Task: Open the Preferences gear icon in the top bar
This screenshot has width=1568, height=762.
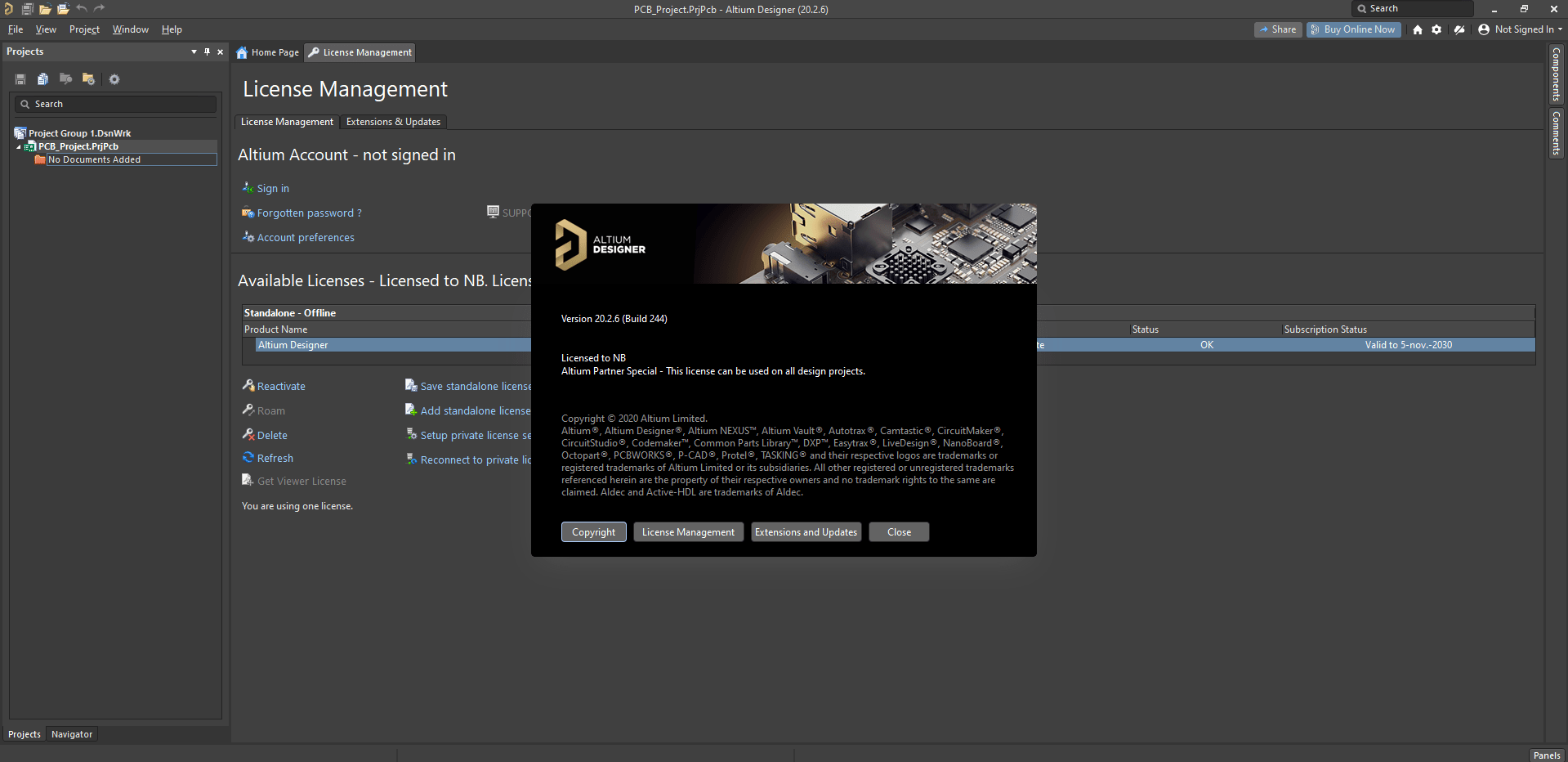Action: tap(1436, 29)
